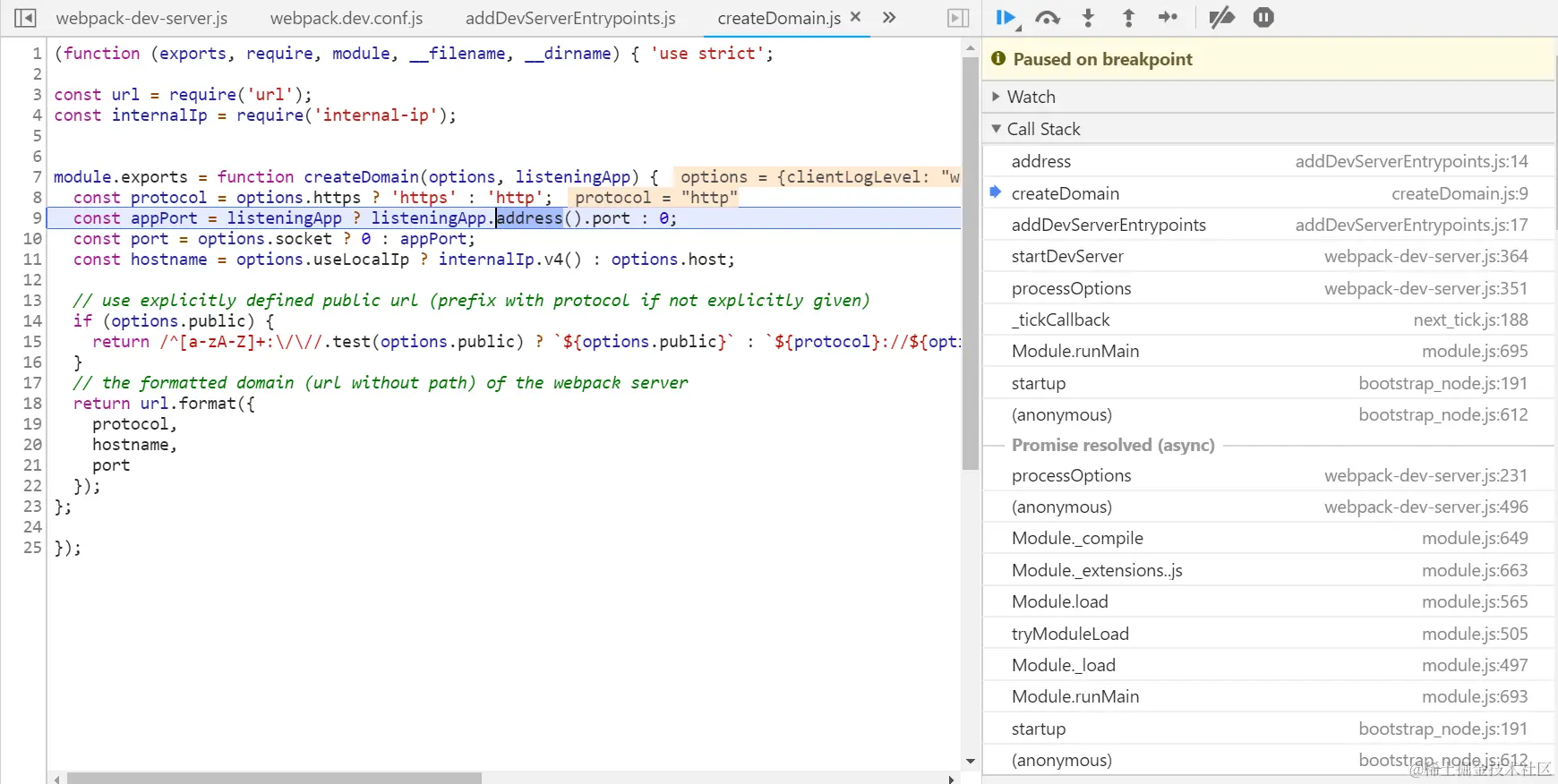1558x784 pixels.
Task: Click the 'Paused on breakpoint' message
Action: [x=1102, y=59]
